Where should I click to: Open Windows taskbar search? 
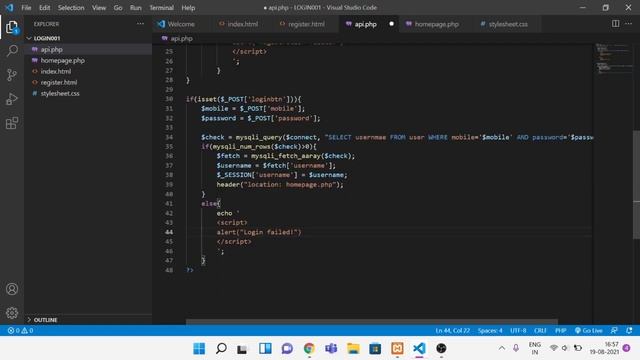pos(221,348)
